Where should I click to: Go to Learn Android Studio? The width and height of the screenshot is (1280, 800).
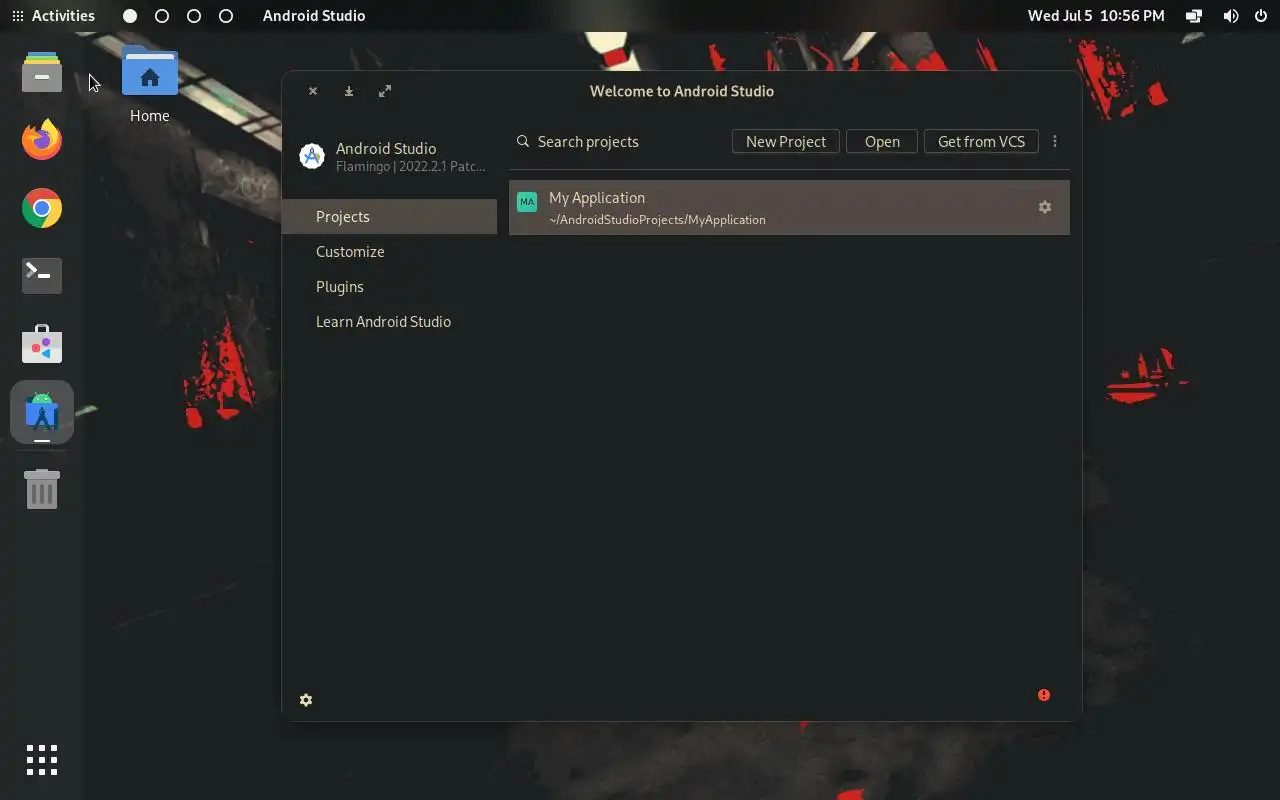(x=389, y=321)
